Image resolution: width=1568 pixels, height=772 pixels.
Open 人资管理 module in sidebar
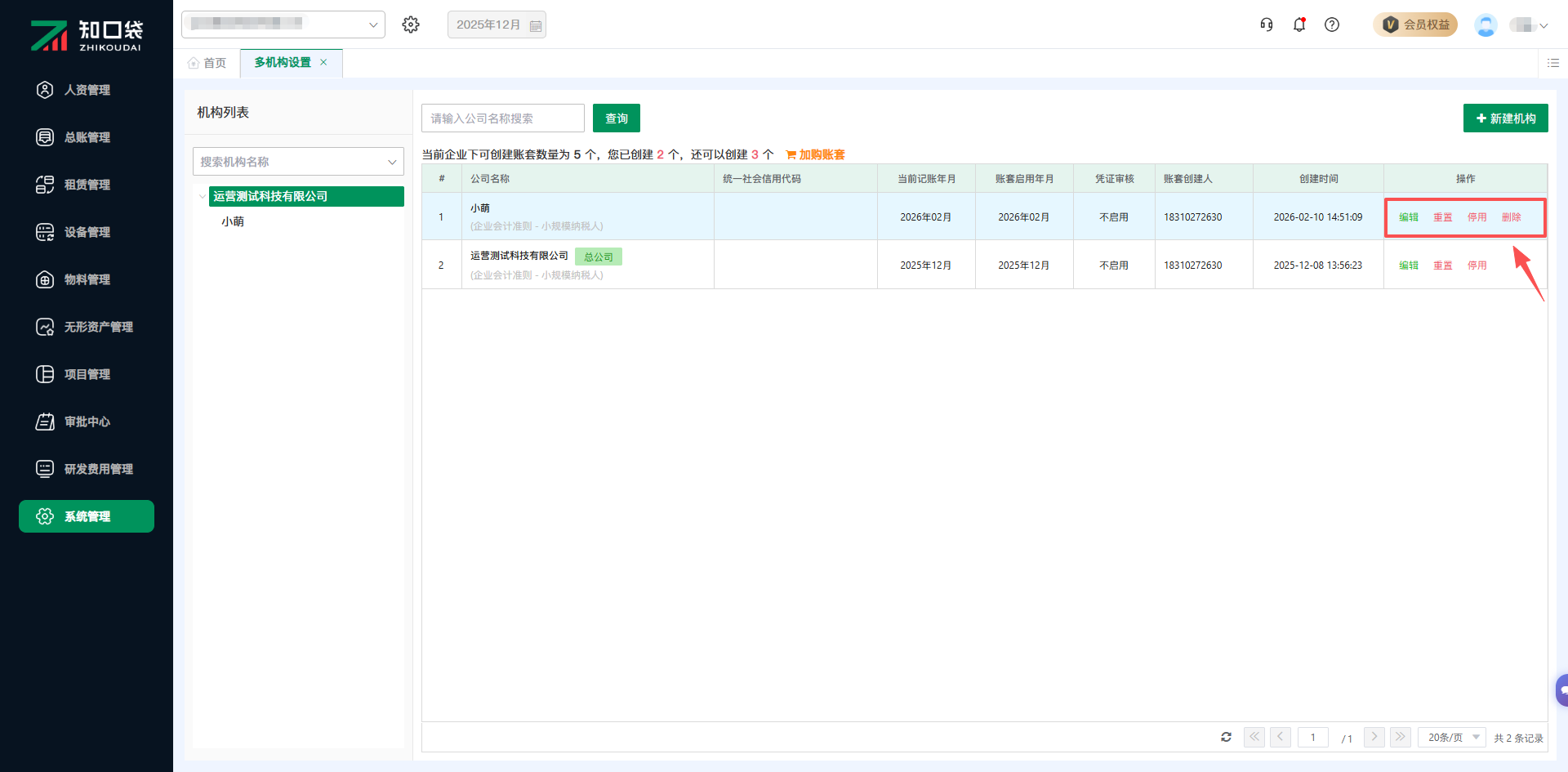(87, 90)
